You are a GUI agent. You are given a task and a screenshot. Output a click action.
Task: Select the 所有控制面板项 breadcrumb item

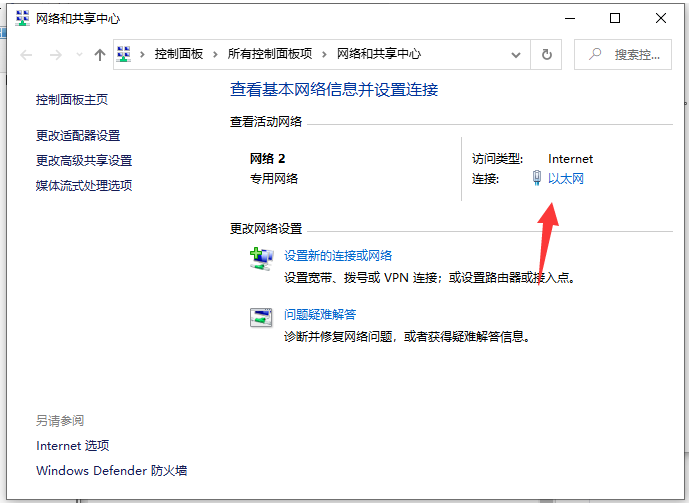[270, 54]
